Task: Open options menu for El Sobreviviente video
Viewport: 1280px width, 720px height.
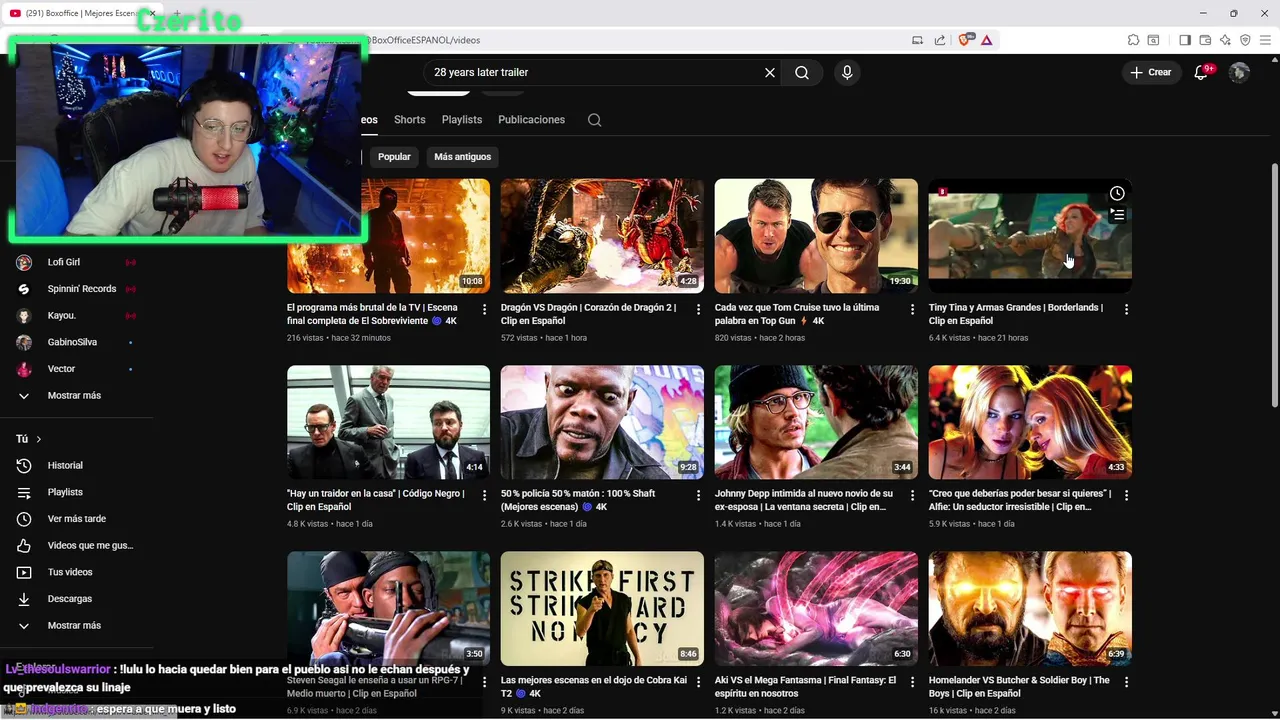Action: pos(484,309)
